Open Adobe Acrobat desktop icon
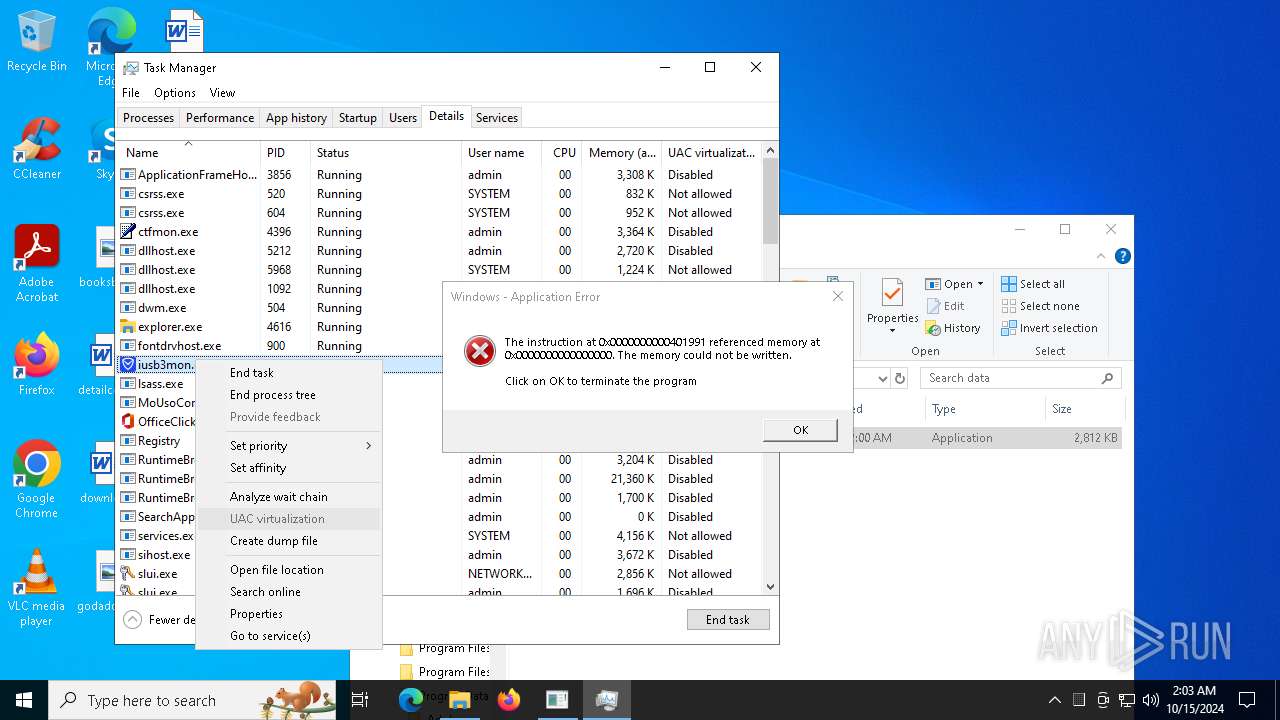The image size is (1280, 720). coord(37,263)
